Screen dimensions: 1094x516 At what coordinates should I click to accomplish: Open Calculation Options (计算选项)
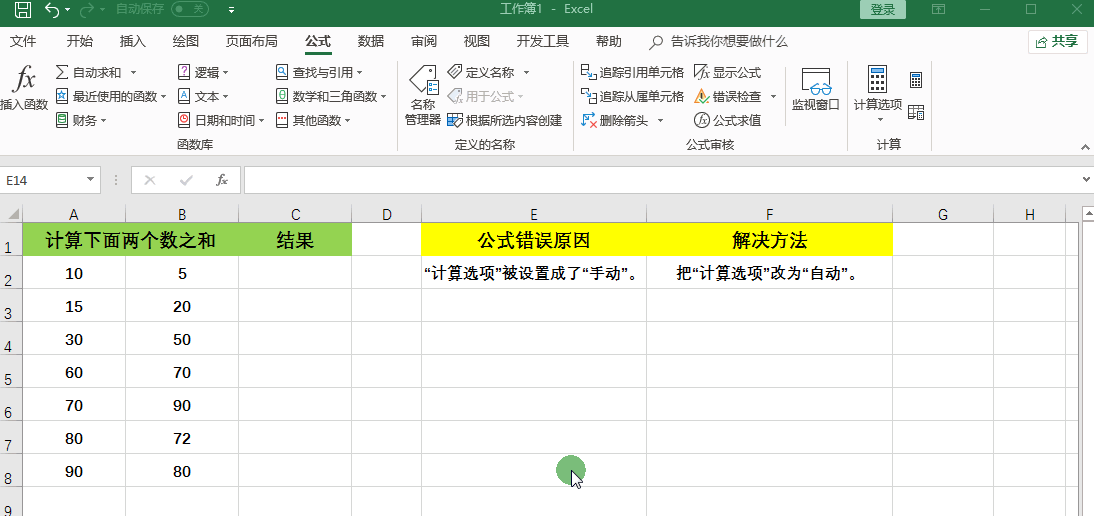pos(878,94)
